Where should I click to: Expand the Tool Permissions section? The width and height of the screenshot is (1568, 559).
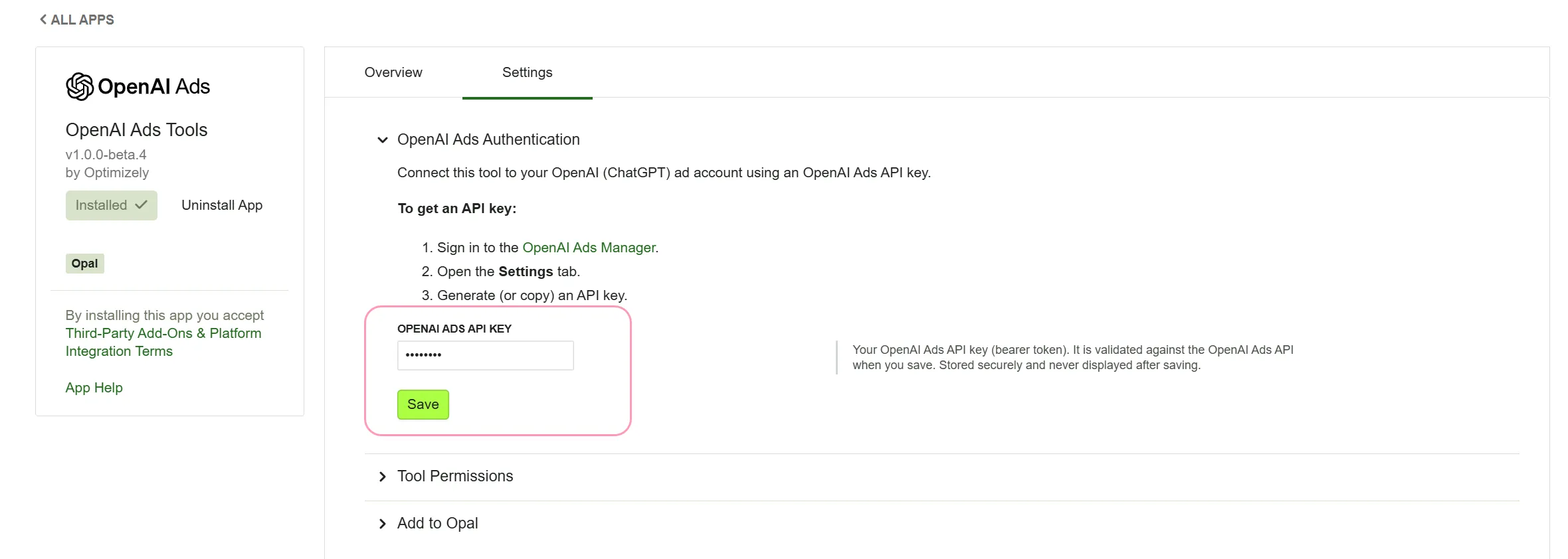(446, 476)
